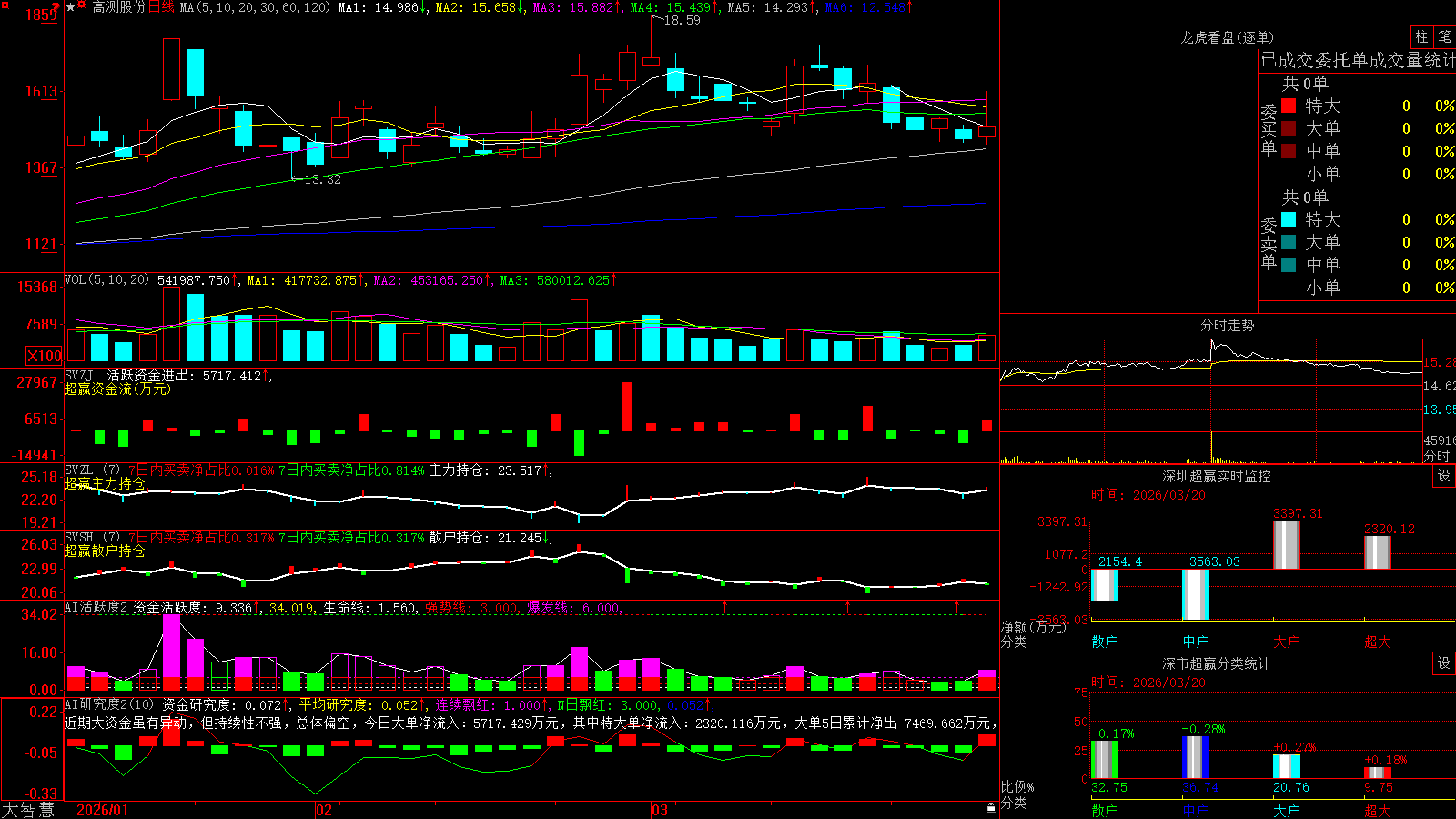Click the SVSH (7) indicator label
Screen dimensions: 1456x819
(x=92, y=538)
